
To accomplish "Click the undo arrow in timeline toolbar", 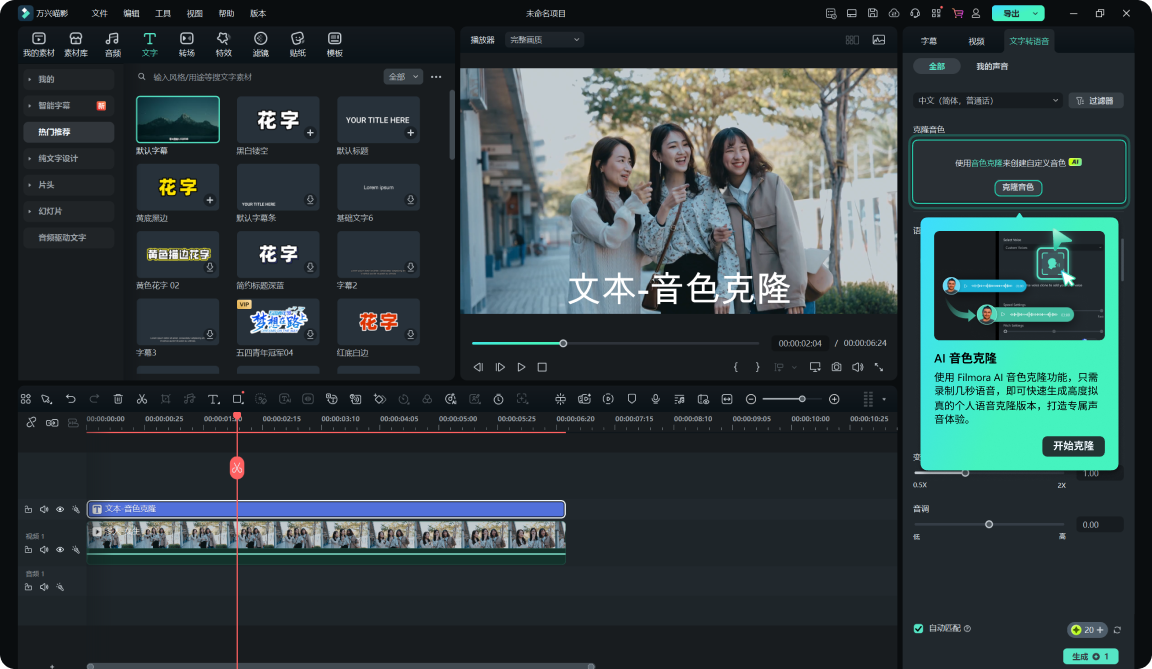I will 71,399.
